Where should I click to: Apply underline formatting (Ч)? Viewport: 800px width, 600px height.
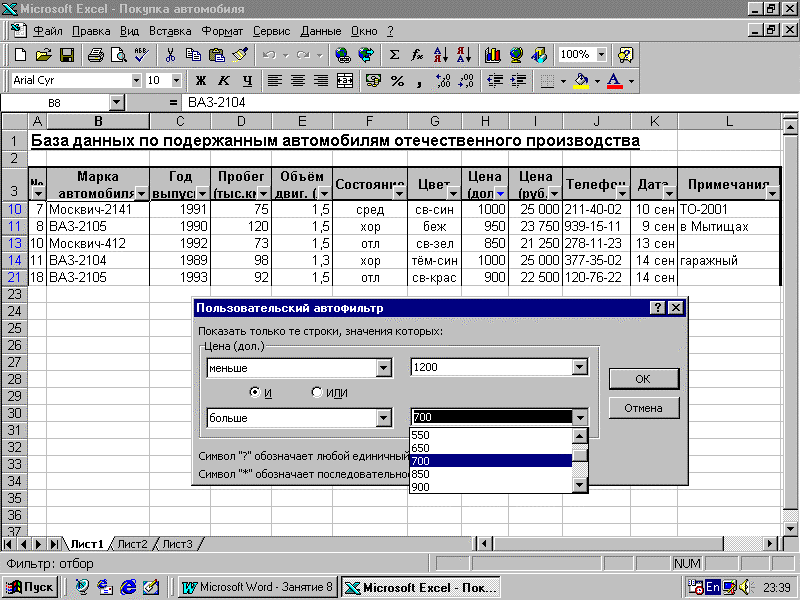[x=247, y=81]
